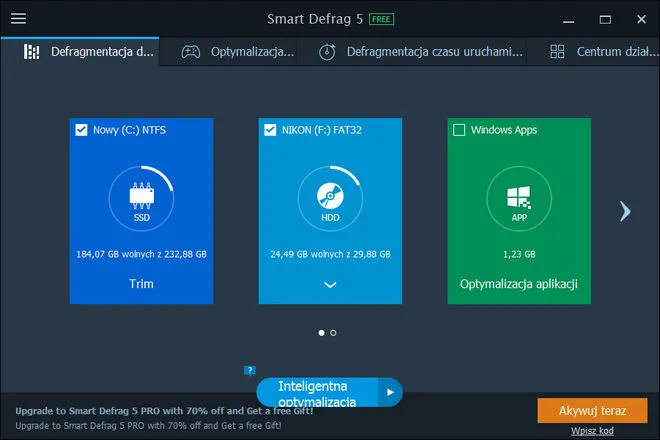Click the SSD chip icon on Nowy (C:) card
The image size is (660, 440).
(141, 196)
